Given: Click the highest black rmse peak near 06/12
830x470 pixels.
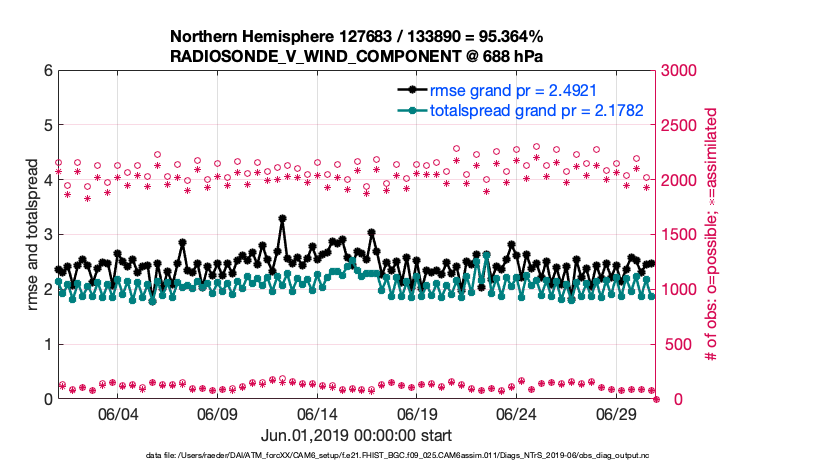Looking at the screenshot, I should point(283,218).
